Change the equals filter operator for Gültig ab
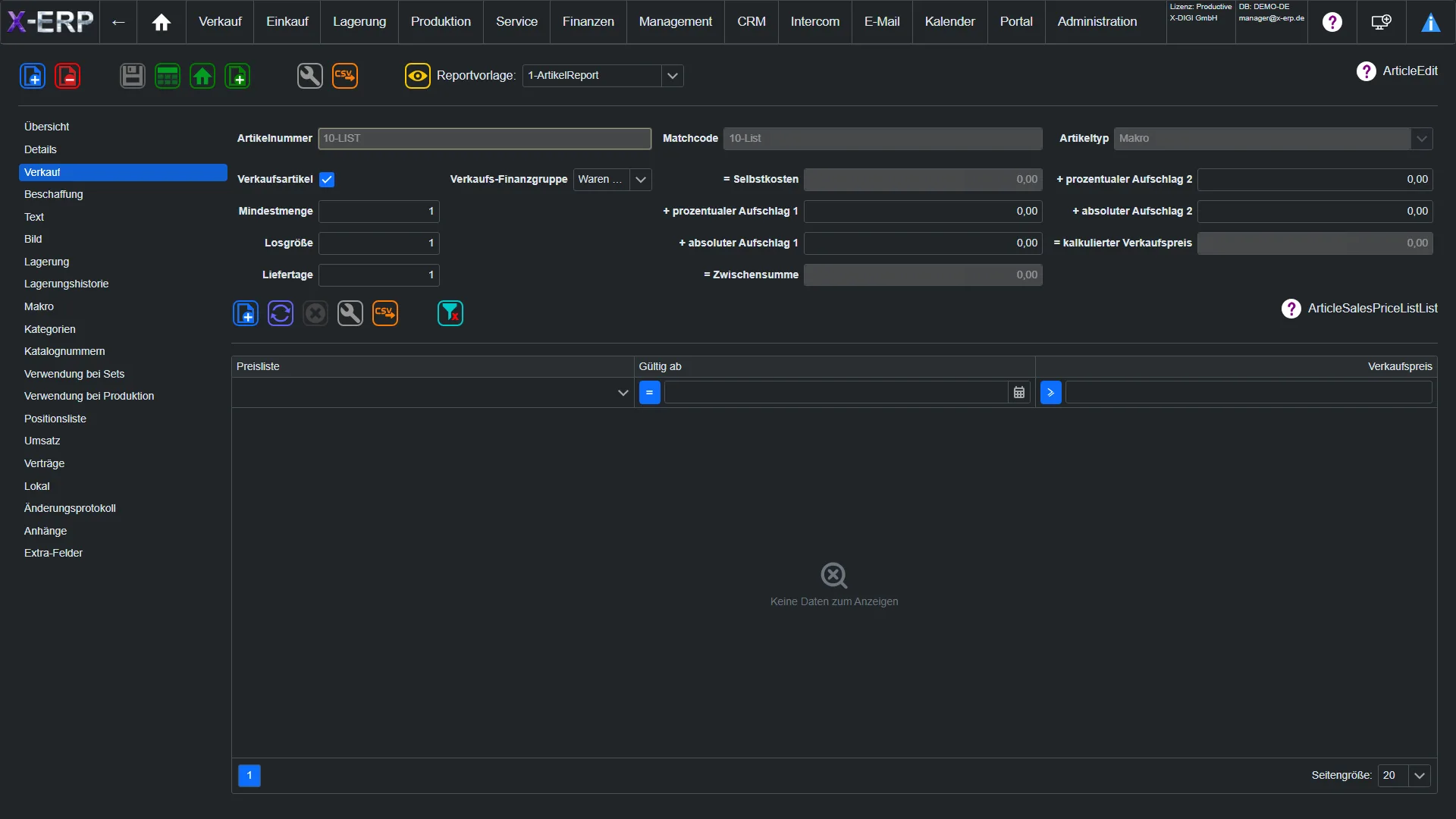 coord(650,393)
